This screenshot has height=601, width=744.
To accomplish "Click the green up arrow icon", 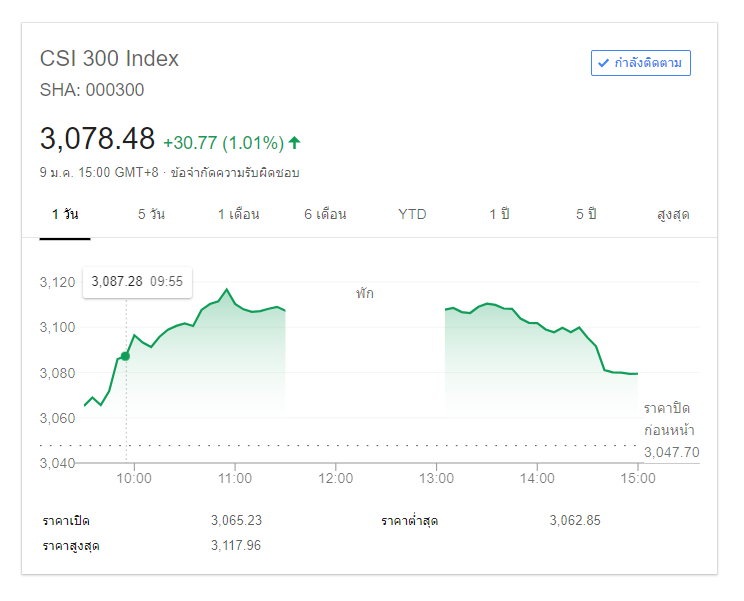I will (x=294, y=142).
